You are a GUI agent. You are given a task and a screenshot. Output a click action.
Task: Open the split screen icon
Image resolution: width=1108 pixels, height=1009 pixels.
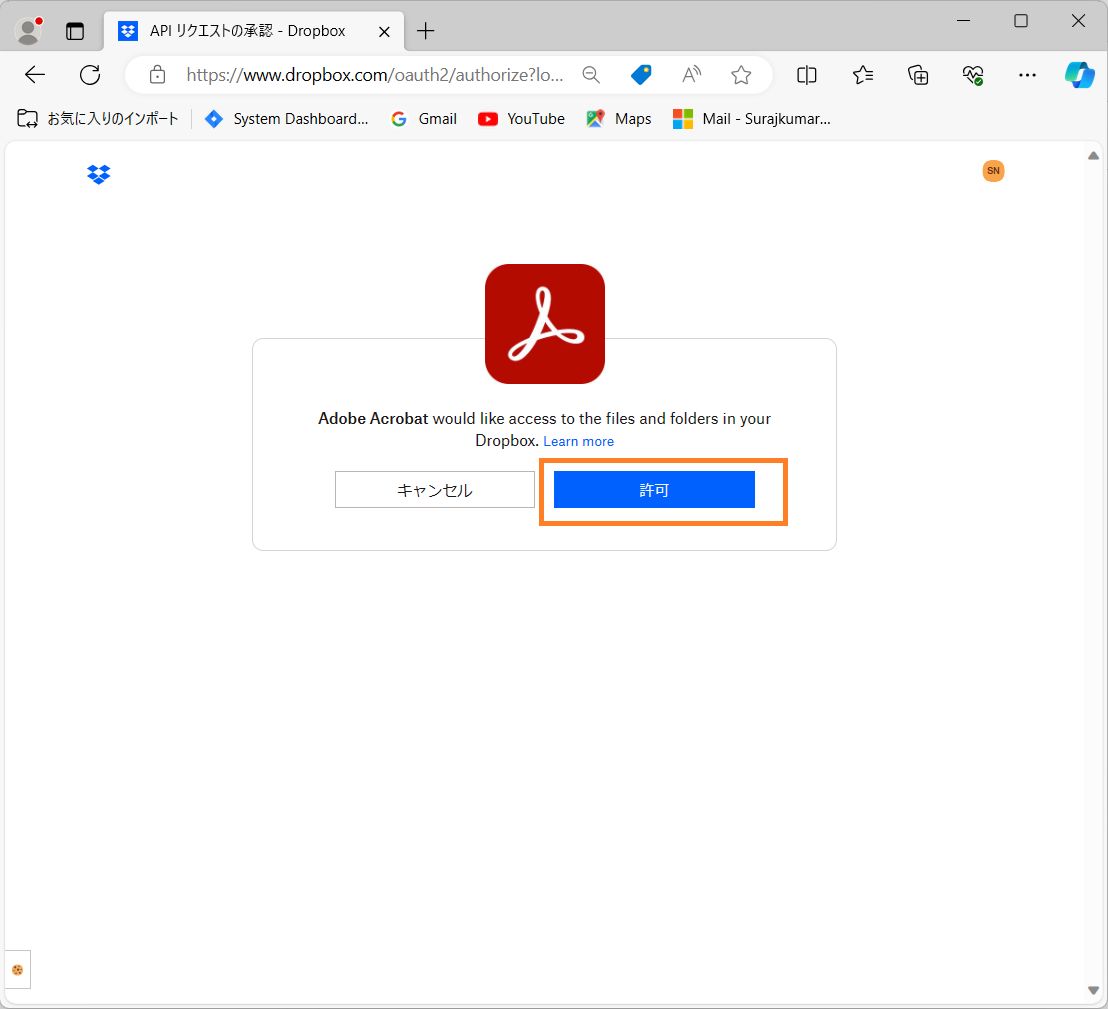pyautogui.click(x=806, y=75)
